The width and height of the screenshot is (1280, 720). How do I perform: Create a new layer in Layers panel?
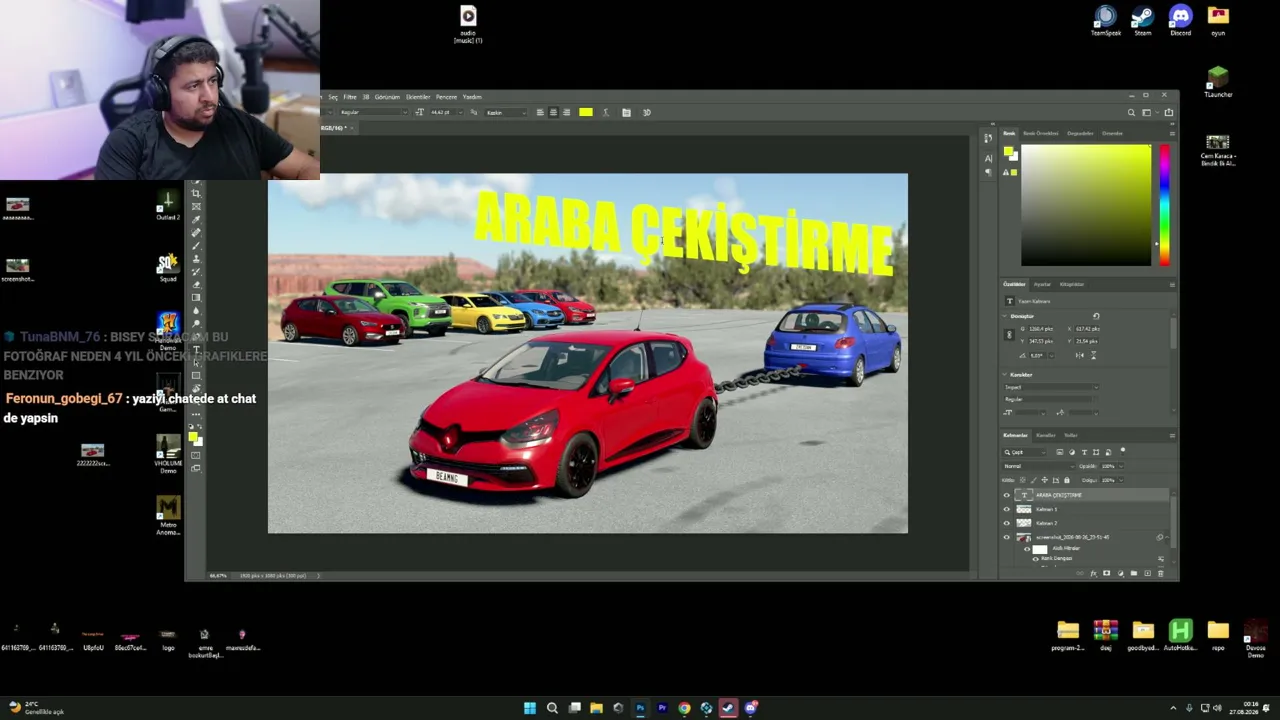1146,573
